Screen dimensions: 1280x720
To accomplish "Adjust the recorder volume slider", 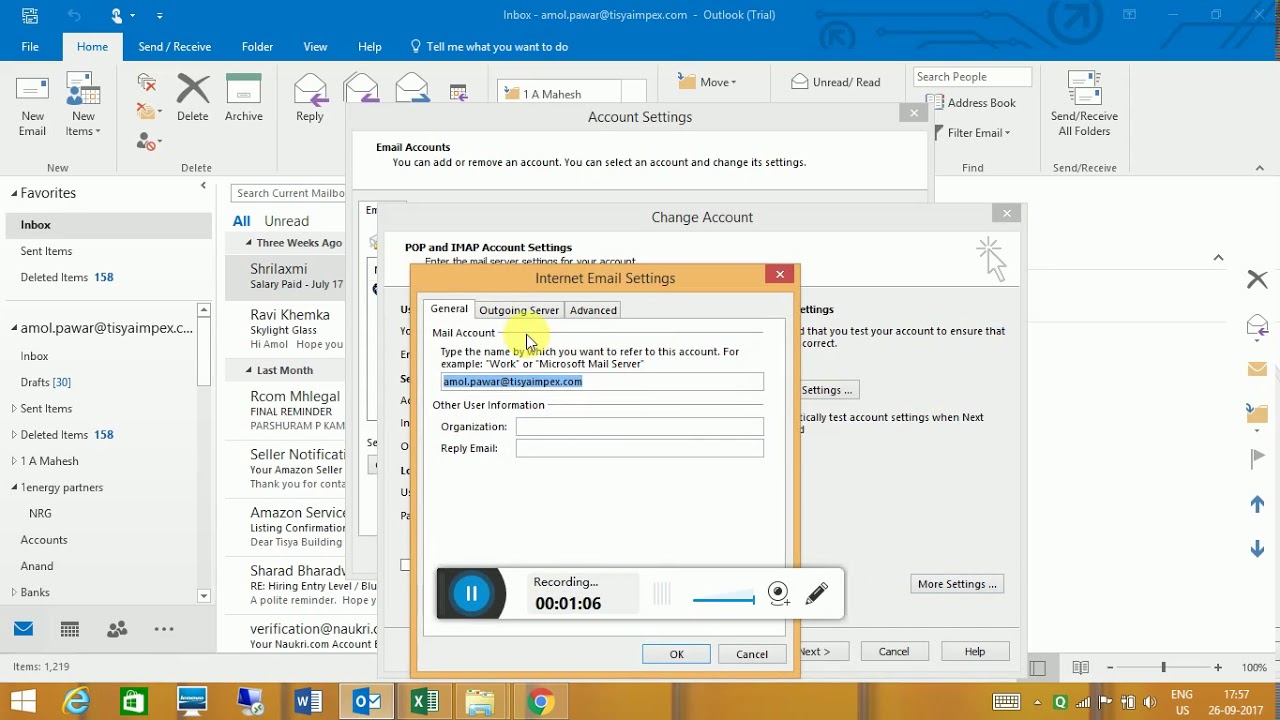I will 723,600.
